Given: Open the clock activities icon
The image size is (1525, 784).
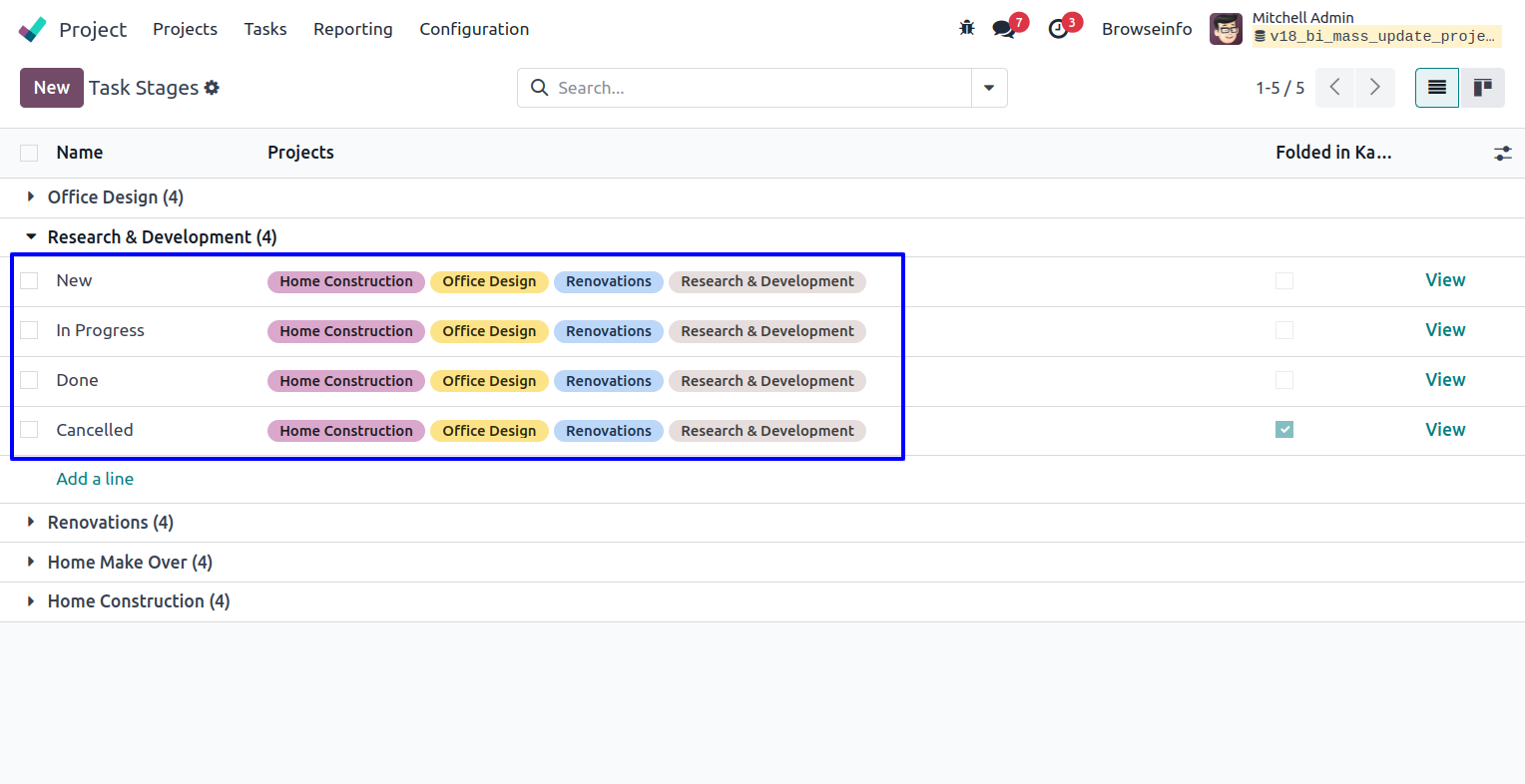Looking at the screenshot, I should point(1058,29).
